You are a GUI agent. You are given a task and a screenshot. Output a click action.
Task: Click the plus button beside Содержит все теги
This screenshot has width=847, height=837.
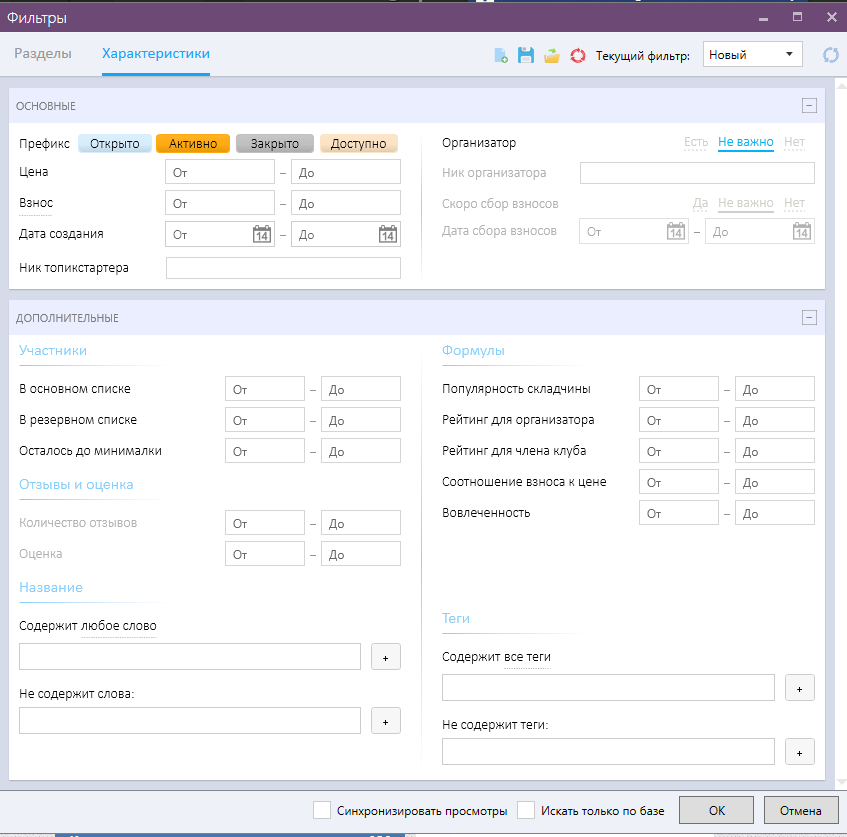800,688
